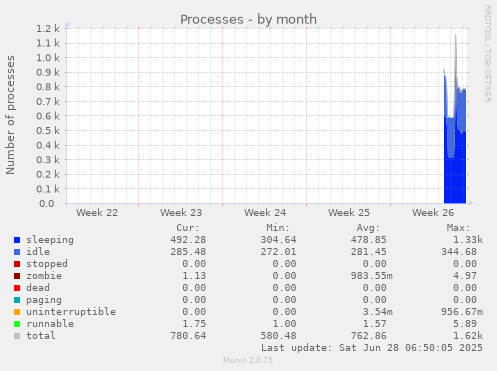The height and width of the screenshot is (371, 497).
Task: Click runnable average value 1.57
Action: [375, 324]
